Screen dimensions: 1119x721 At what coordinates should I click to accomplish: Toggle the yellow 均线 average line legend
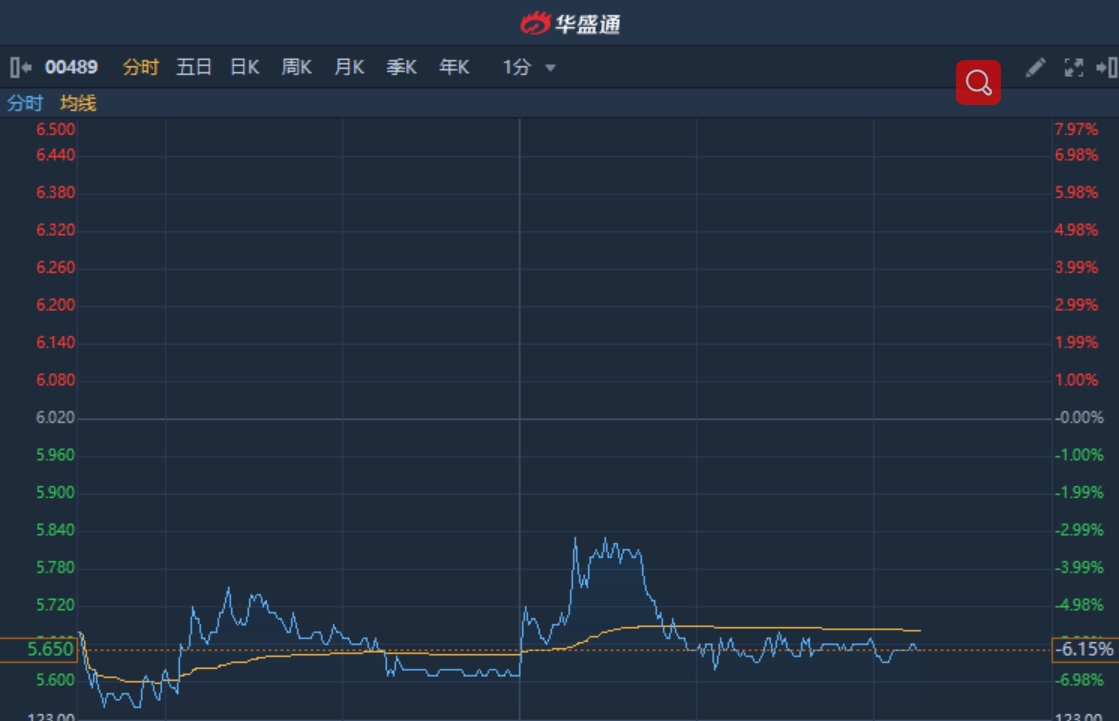78,103
